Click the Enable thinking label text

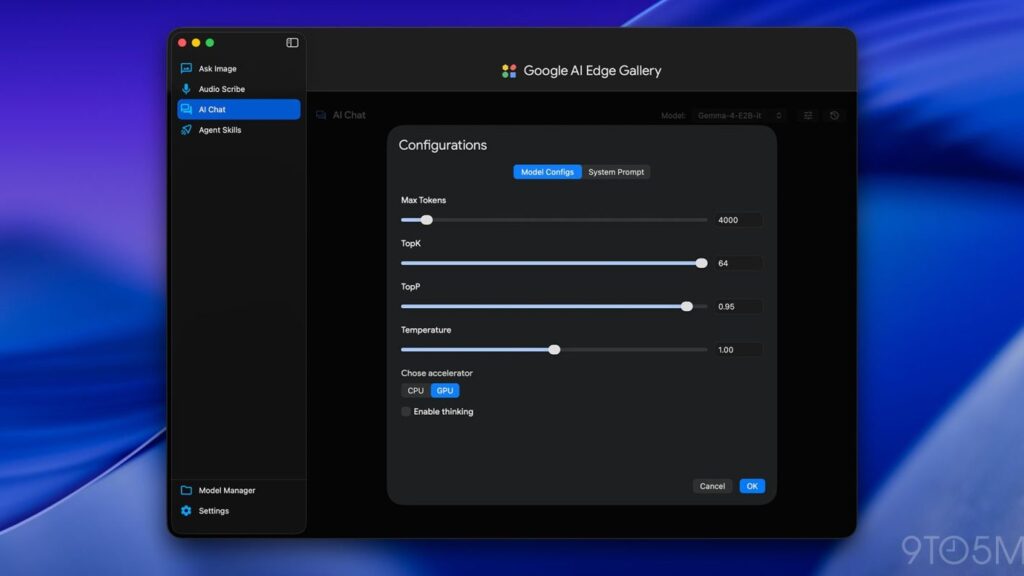(443, 411)
